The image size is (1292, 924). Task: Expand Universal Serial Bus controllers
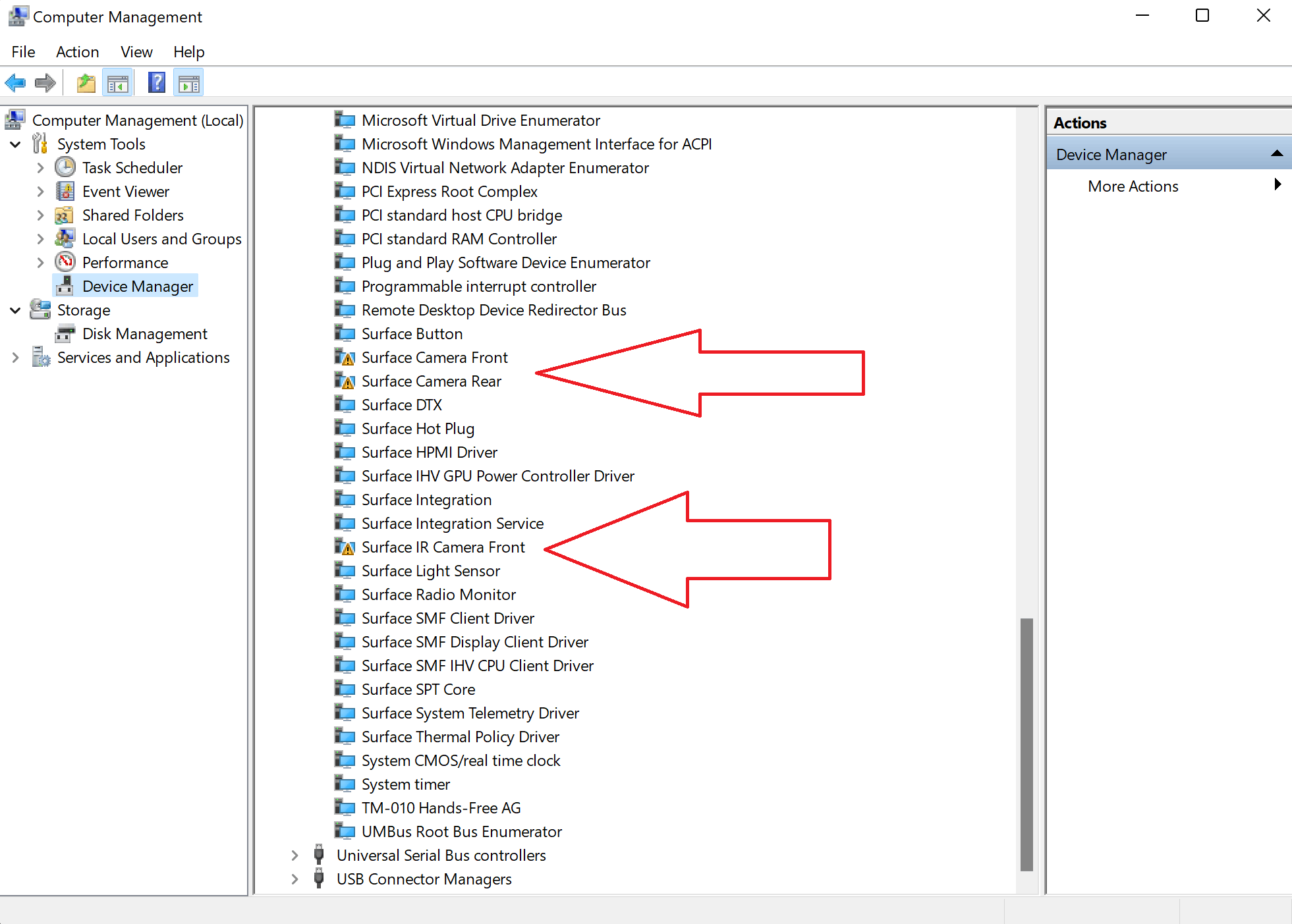[295, 856]
